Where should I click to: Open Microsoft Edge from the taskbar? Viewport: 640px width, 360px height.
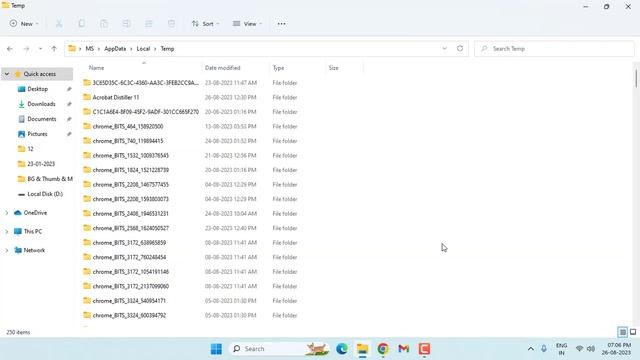(x=342, y=349)
